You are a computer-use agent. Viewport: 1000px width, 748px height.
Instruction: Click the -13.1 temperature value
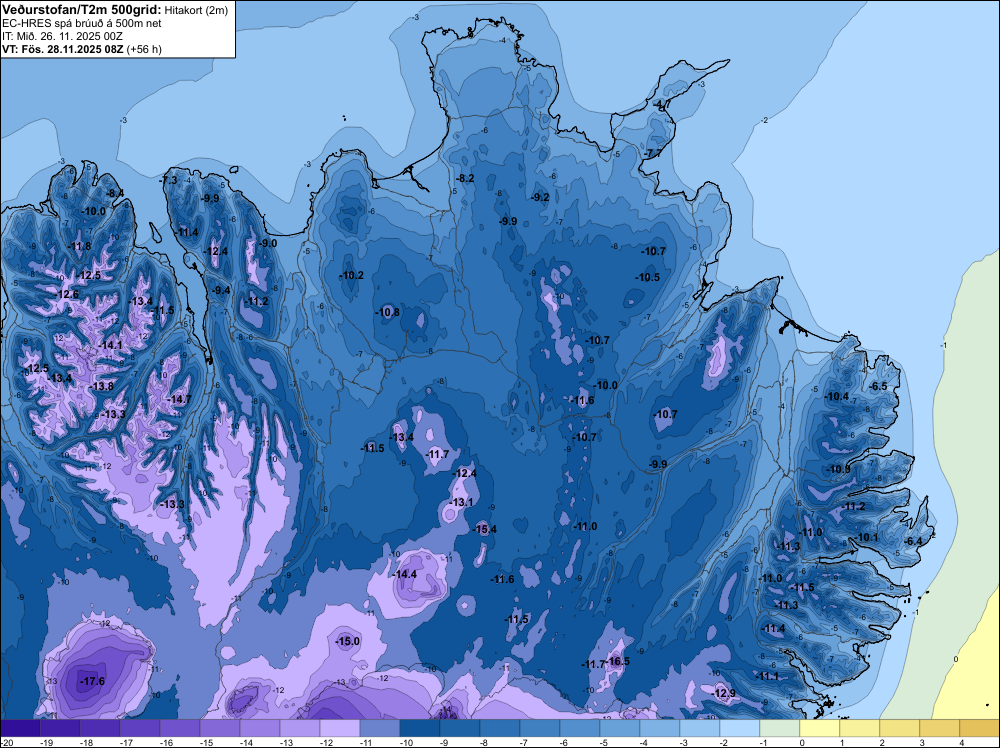pos(462,502)
